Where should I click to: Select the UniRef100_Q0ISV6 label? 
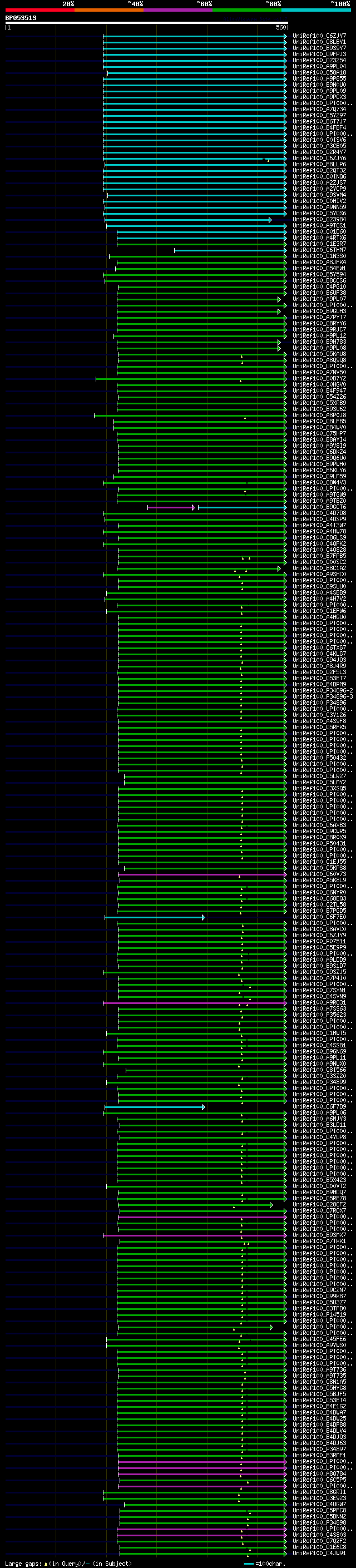(319, 140)
